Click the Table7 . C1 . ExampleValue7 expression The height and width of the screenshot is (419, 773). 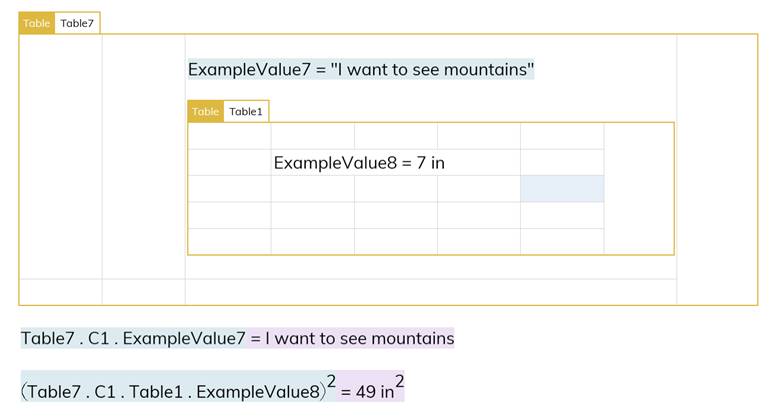click(x=133, y=338)
